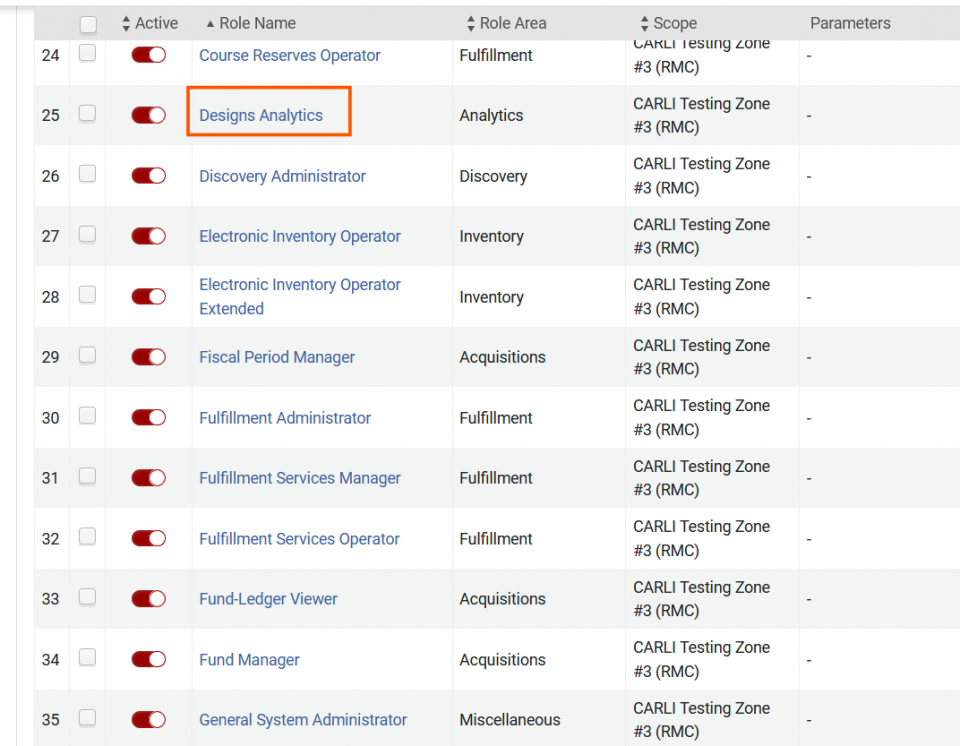
Task: Select checkbox for Electronic Inventory Operator Extended
Action: (x=88, y=295)
